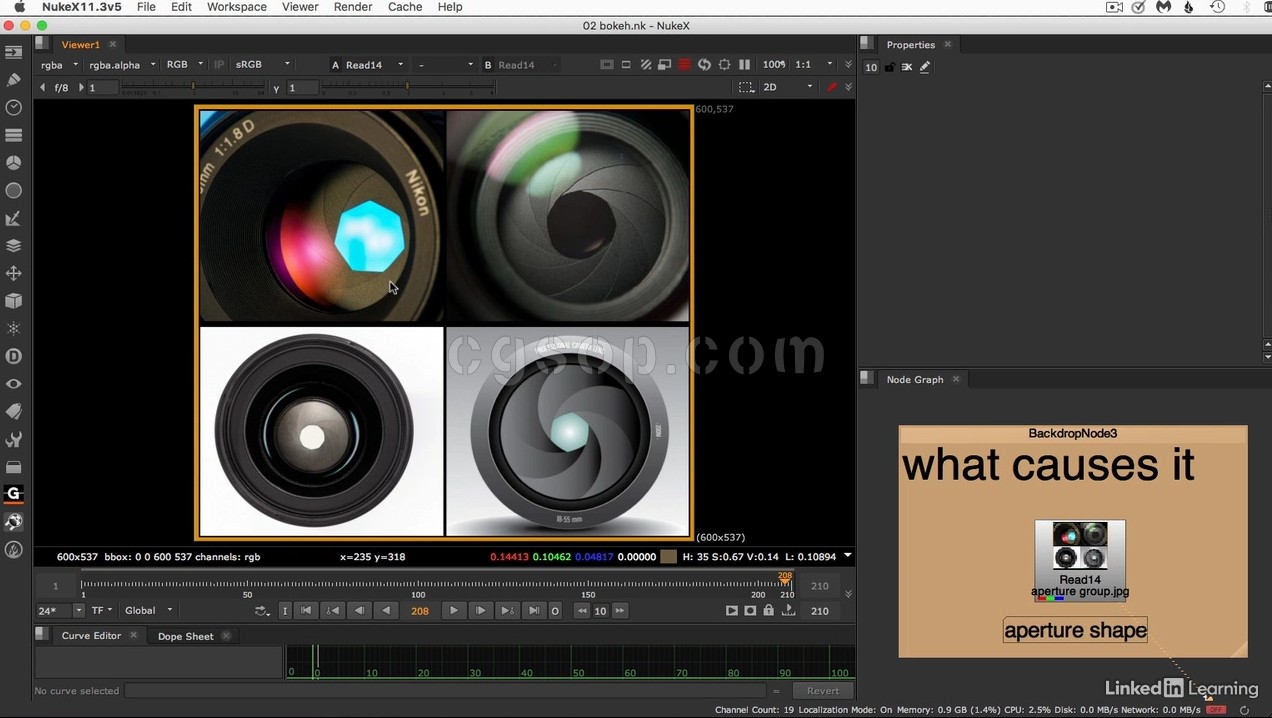Toggle the viewer lock icon in timeline
Screen dimensions: 1272x718
(768, 611)
